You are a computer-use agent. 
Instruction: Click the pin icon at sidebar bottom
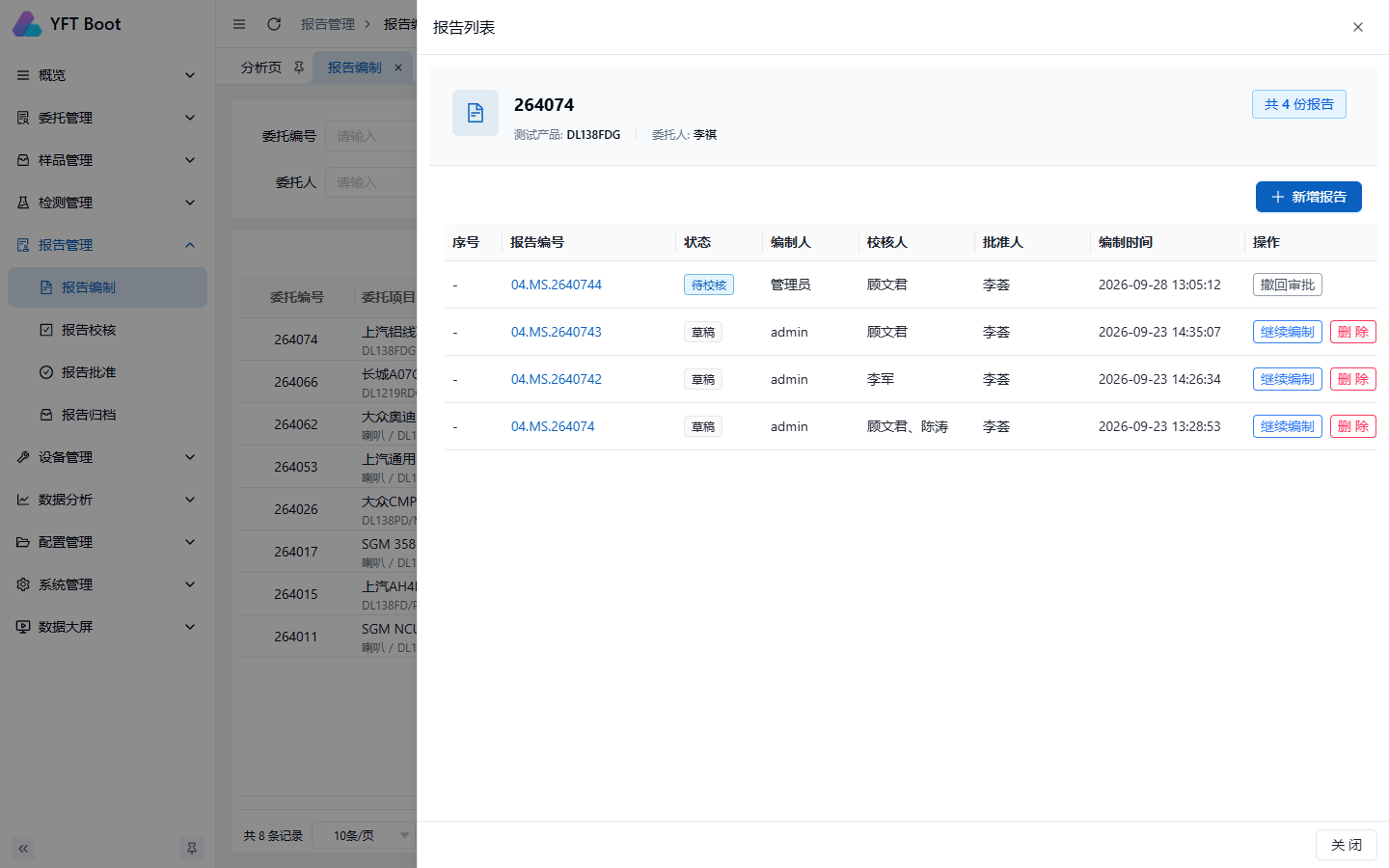click(192, 849)
